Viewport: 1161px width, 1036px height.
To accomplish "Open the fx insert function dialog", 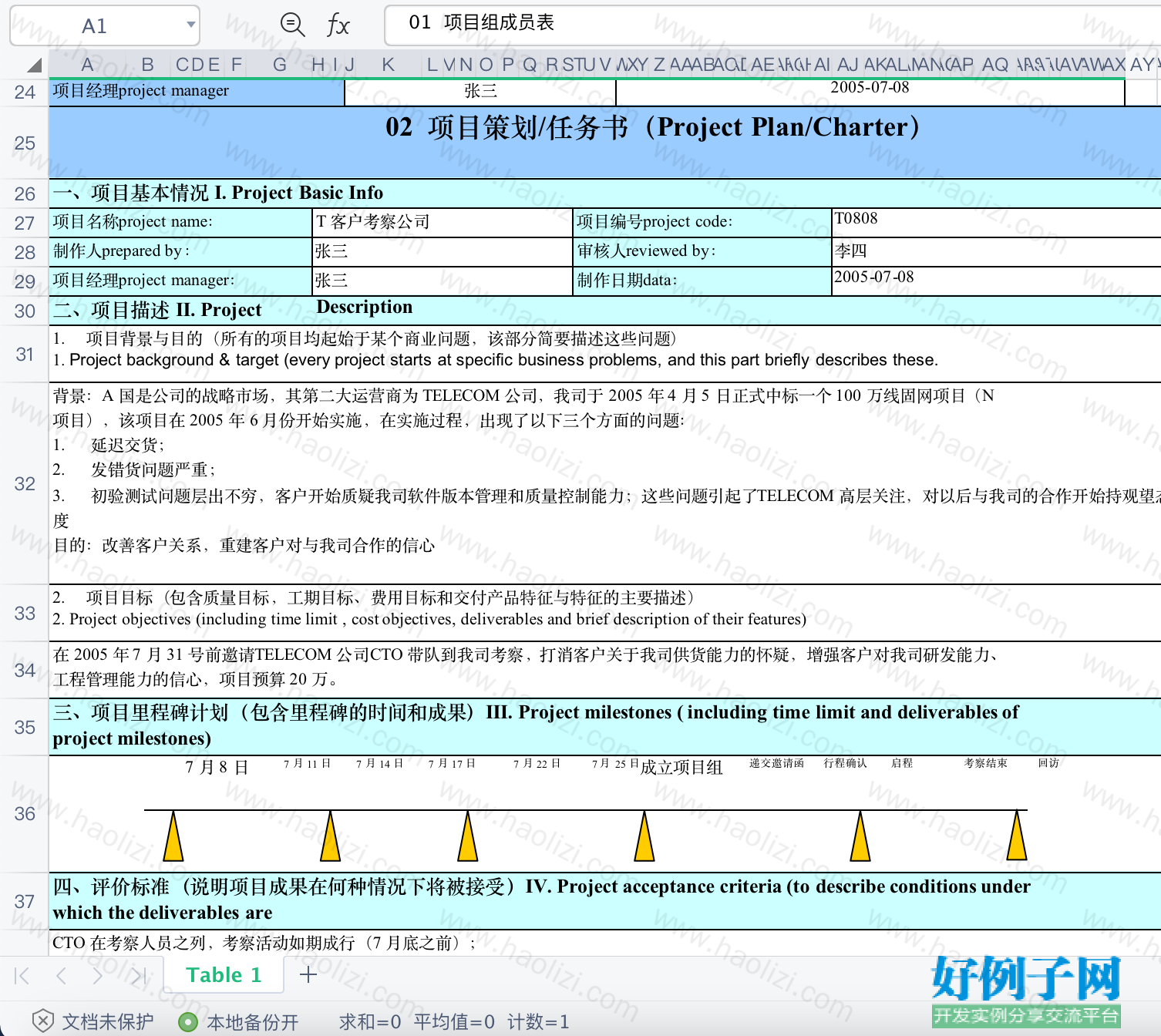I will point(338,25).
